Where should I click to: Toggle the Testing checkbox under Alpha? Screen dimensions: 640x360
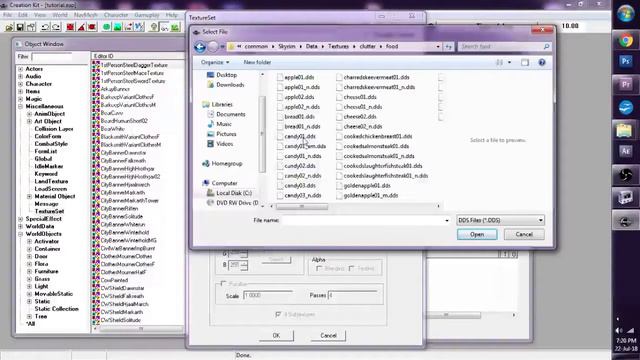(351, 269)
